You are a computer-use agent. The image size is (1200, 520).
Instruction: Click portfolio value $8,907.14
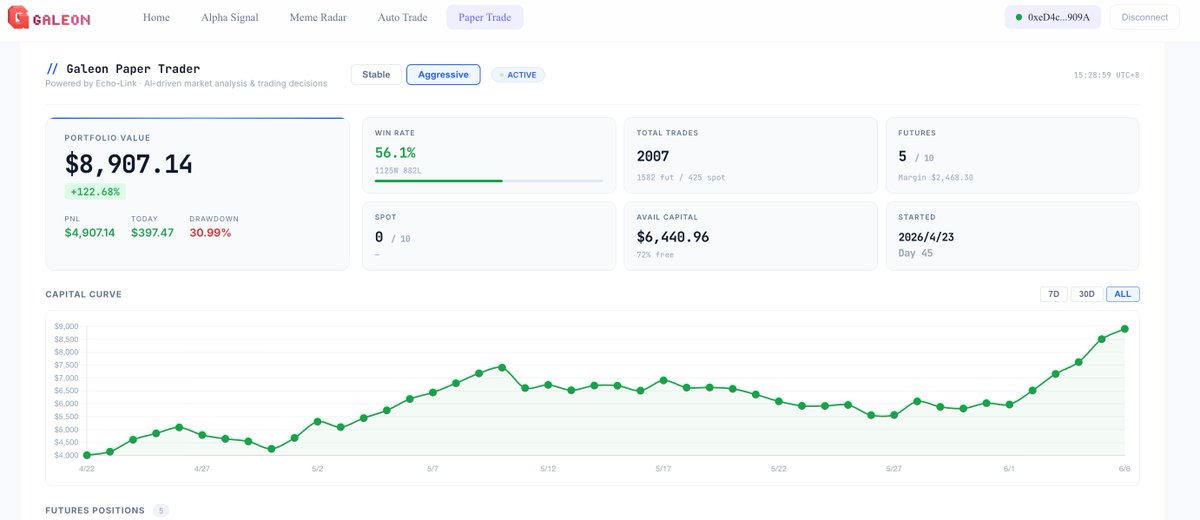[x=129, y=164]
